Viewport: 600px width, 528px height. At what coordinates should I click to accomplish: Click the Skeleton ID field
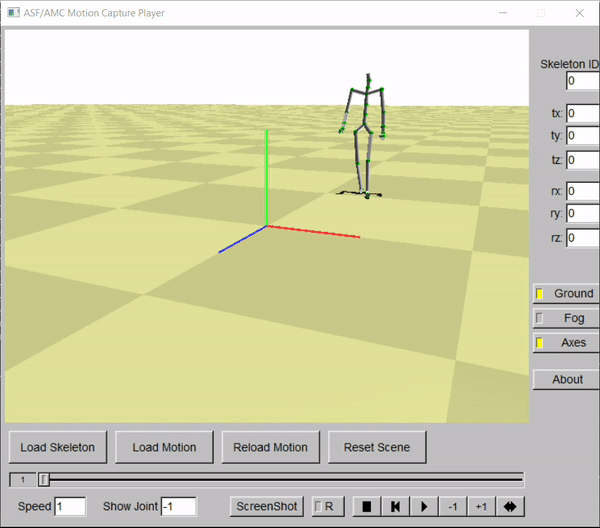[582, 81]
